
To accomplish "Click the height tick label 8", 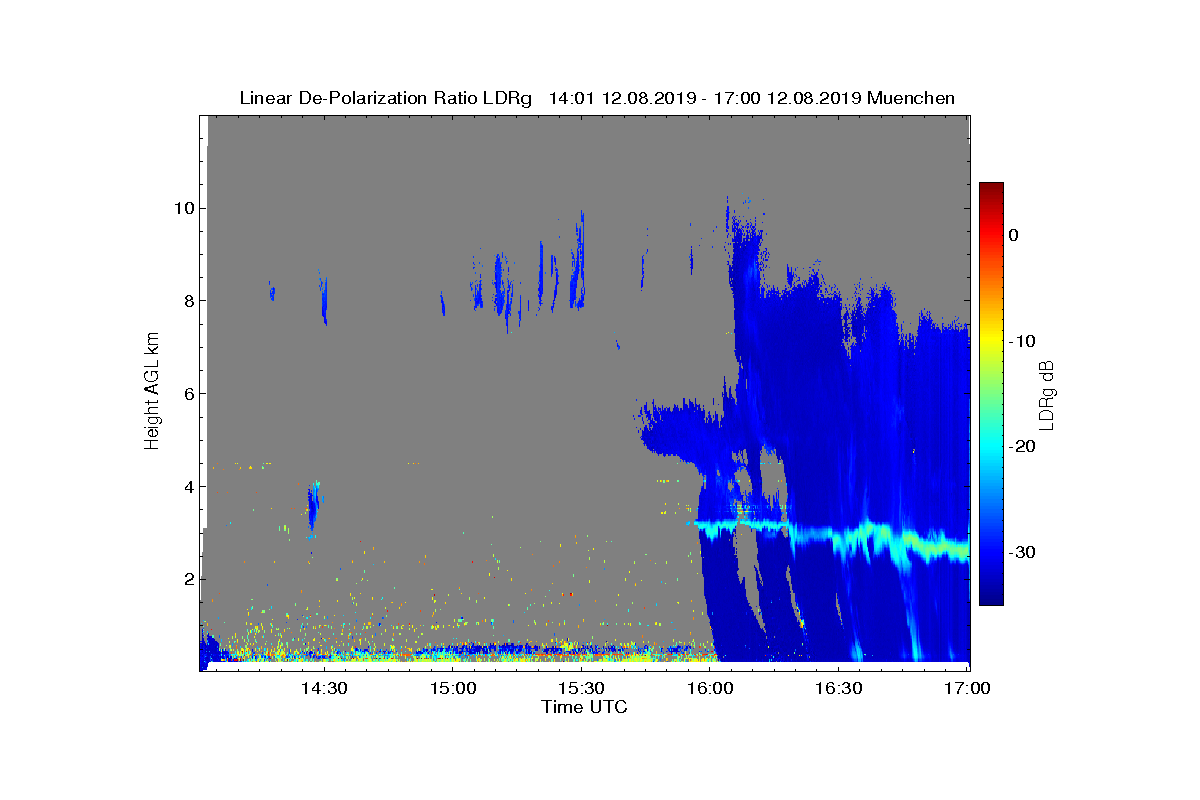I will pyautogui.click(x=188, y=301).
